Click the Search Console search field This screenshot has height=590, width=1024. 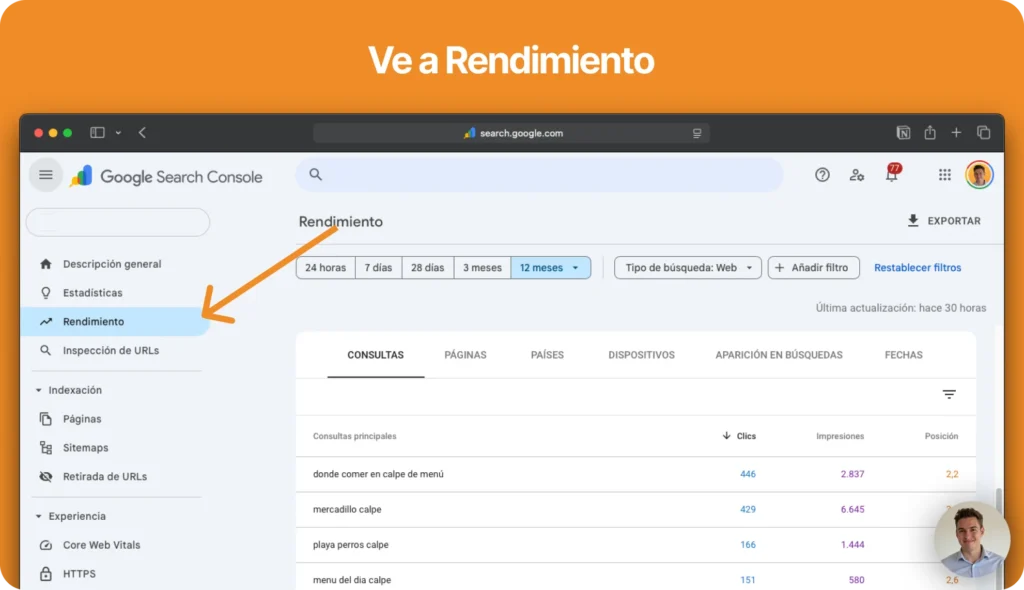pos(540,175)
